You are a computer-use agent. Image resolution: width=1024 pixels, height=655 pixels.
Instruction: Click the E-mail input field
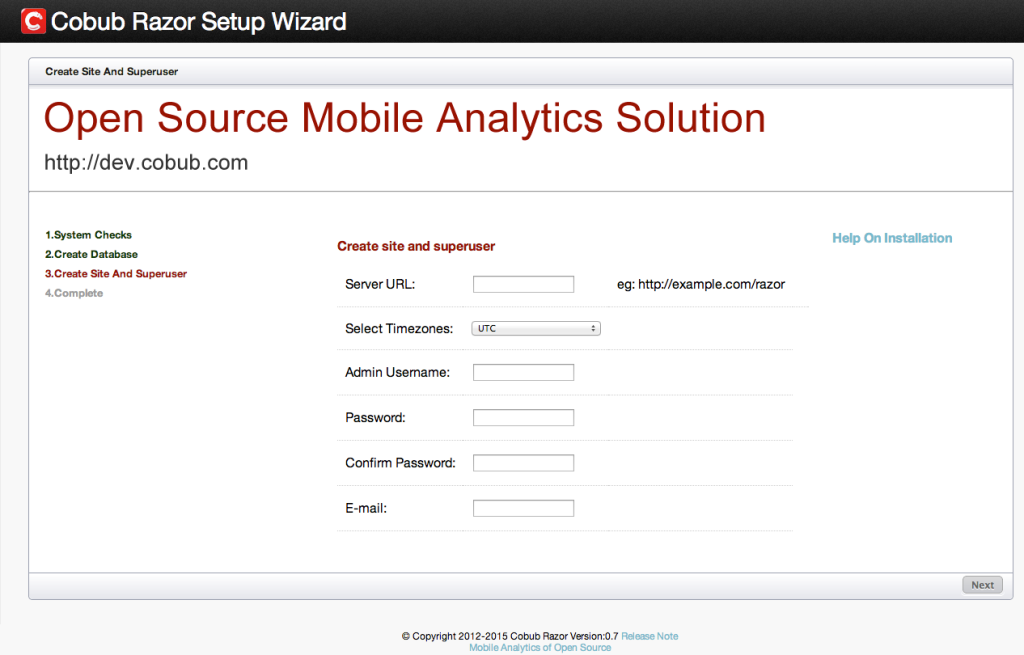pos(523,508)
